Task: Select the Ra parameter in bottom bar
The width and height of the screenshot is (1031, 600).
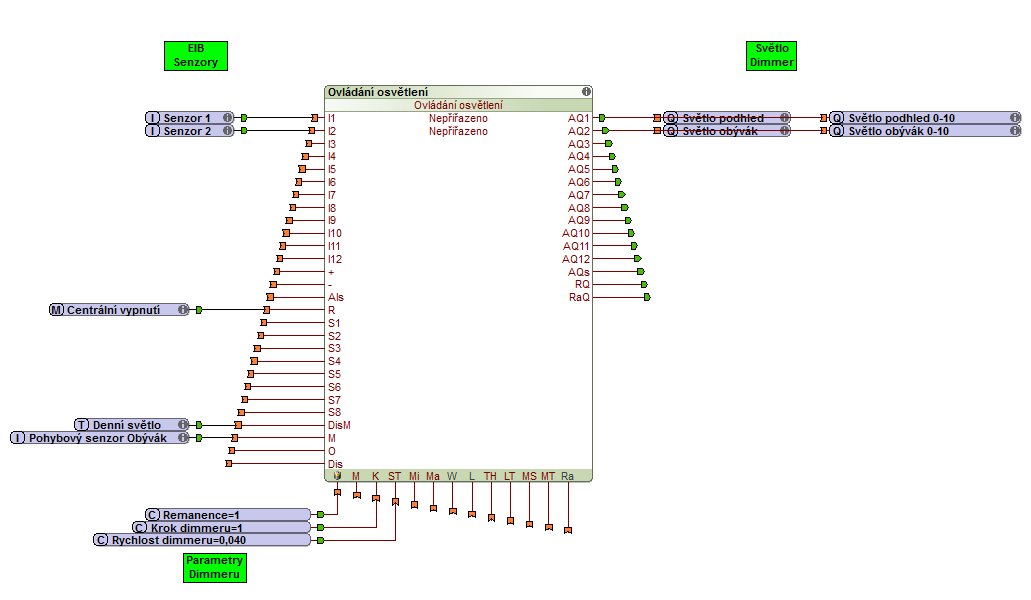Action: tap(567, 476)
